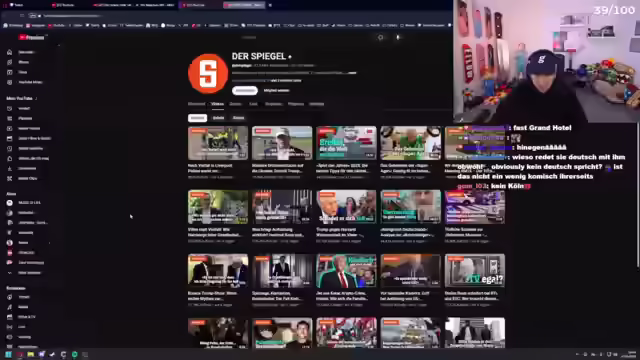Open the Nach Vorfall in Liverpool title
640x360 pixels.
(211, 168)
